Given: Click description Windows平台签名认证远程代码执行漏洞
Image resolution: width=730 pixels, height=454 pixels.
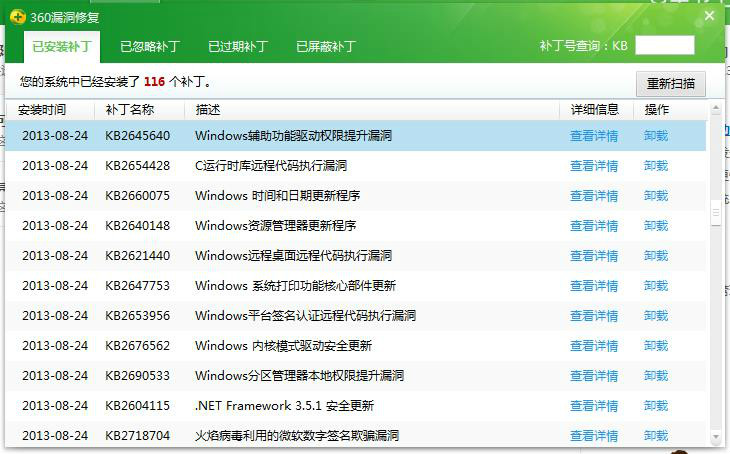Looking at the screenshot, I should pos(305,316).
